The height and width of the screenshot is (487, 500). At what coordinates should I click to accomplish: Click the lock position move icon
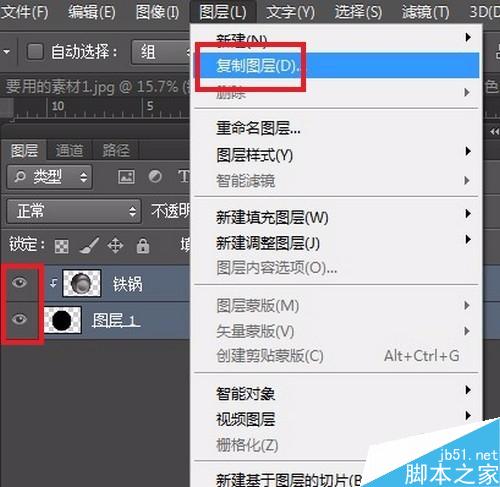(x=115, y=246)
